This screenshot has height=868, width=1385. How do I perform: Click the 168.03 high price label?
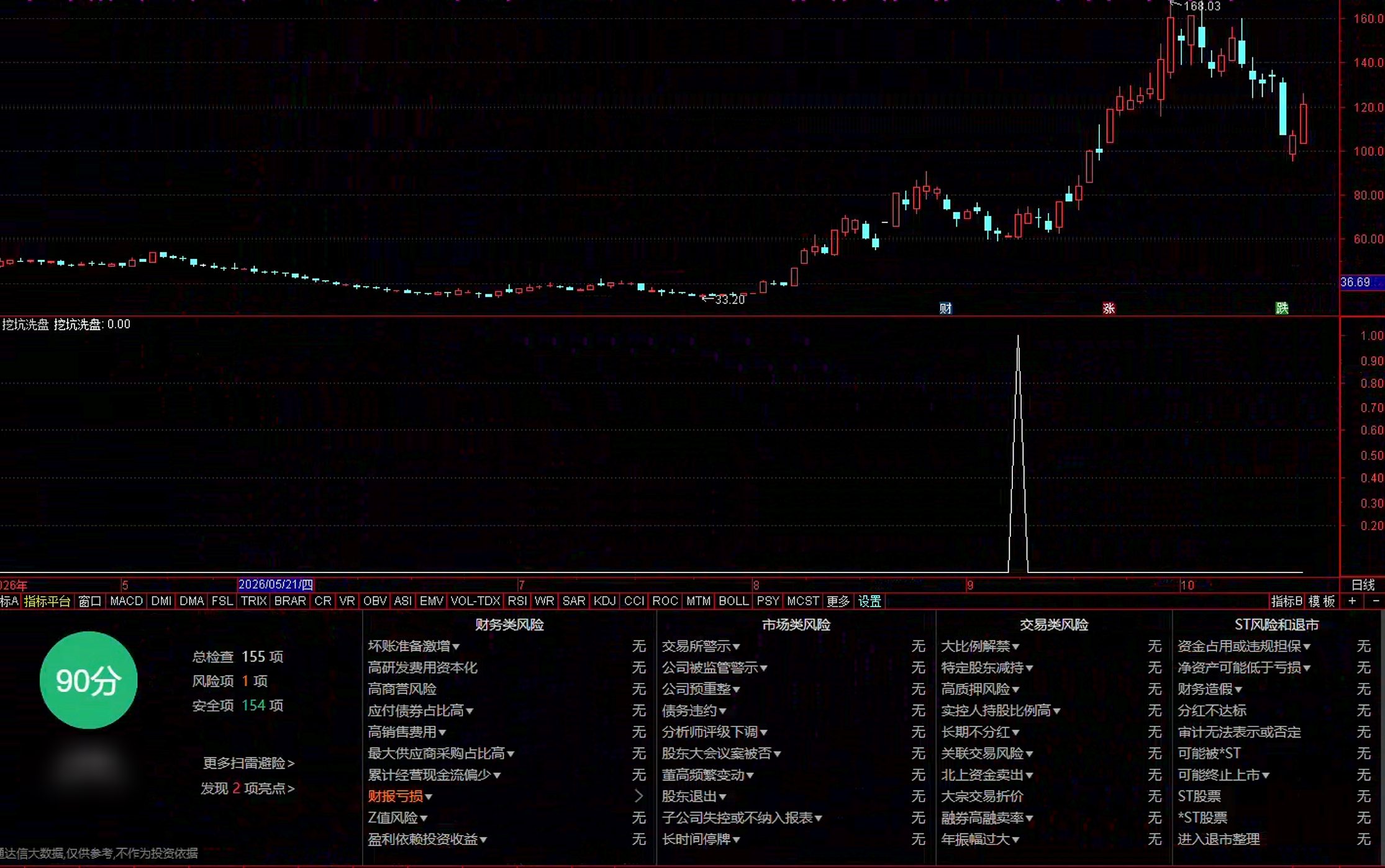tap(1202, 6)
